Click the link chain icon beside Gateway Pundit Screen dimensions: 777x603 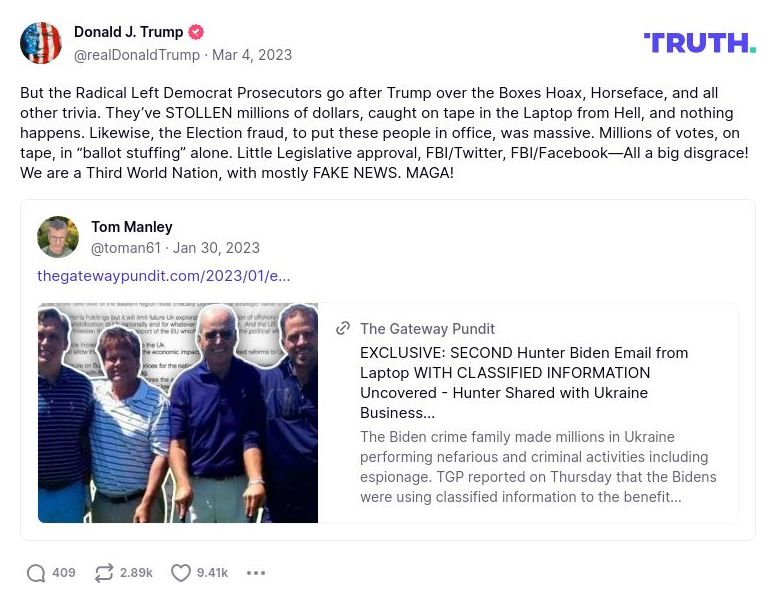(343, 328)
